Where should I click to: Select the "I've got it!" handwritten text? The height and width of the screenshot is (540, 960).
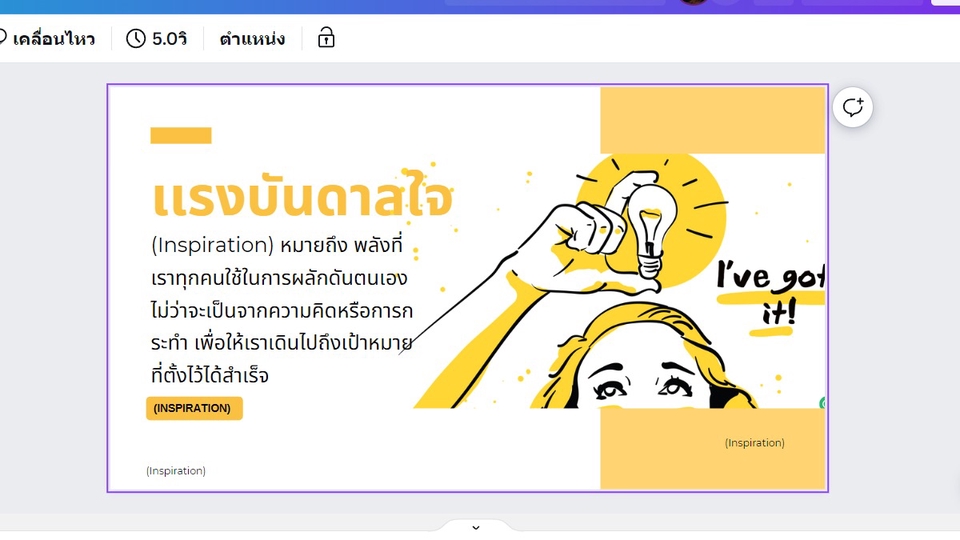(770, 293)
